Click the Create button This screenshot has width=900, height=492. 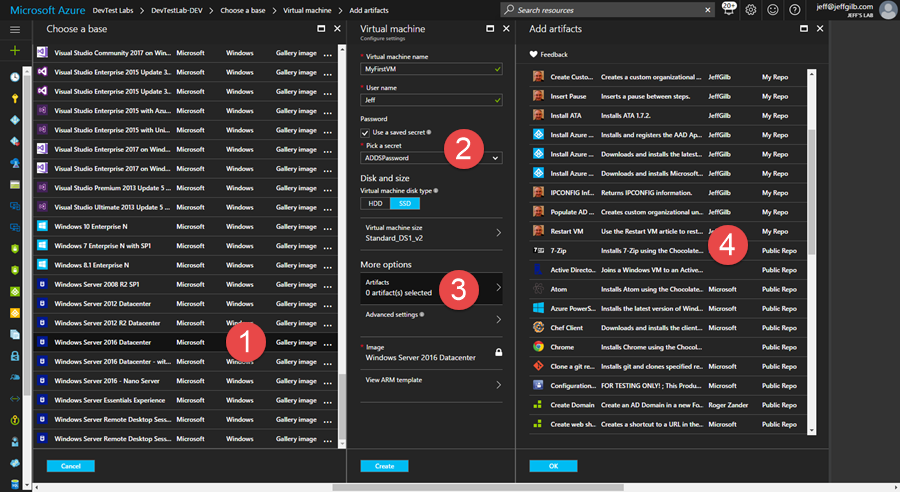coord(385,466)
